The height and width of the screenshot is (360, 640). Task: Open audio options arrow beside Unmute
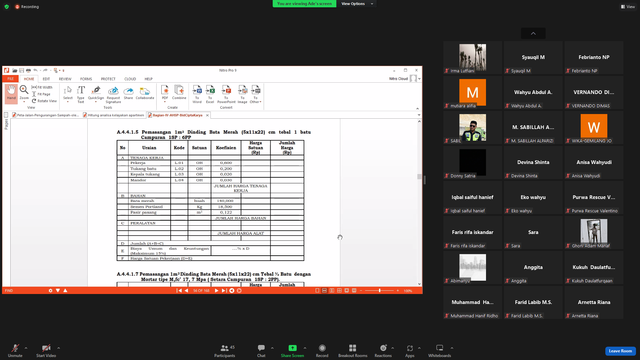[x=26, y=348]
